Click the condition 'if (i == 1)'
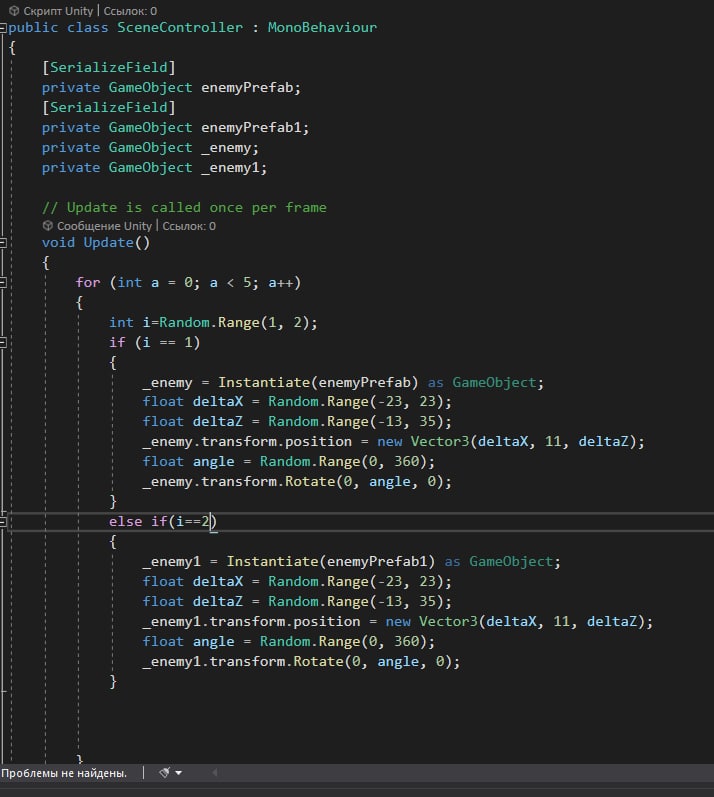This screenshot has height=797, width=714. [x=154, y=343]
